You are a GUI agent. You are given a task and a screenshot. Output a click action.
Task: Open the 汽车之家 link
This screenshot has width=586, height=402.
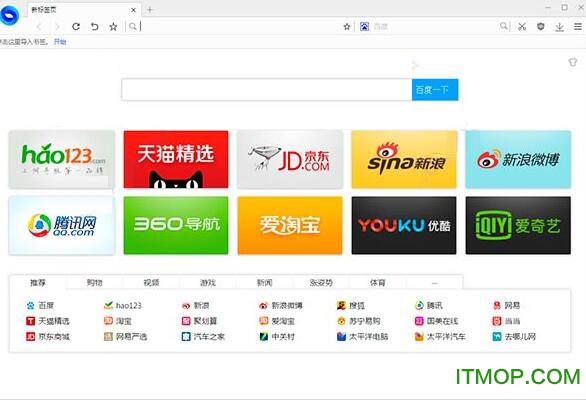coord(203,337)
